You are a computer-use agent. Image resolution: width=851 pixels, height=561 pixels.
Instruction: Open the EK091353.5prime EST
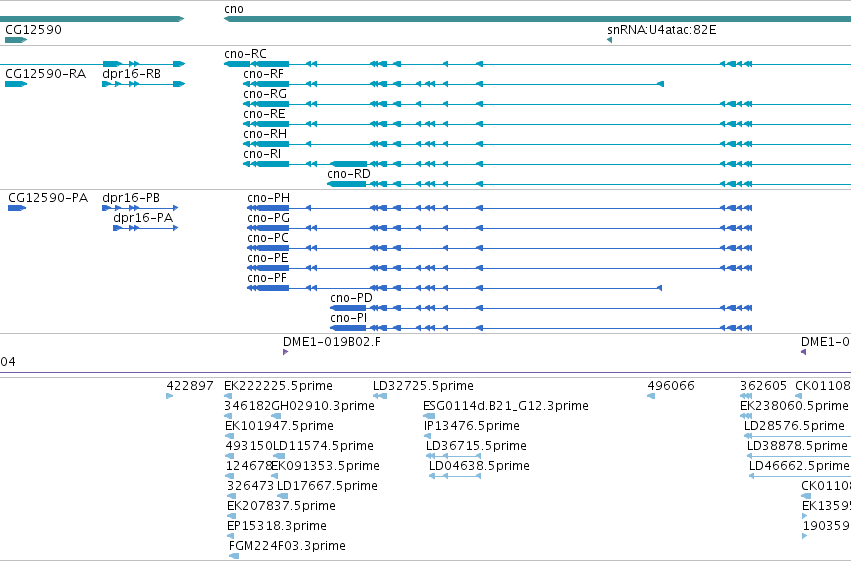tap(275, 476)
